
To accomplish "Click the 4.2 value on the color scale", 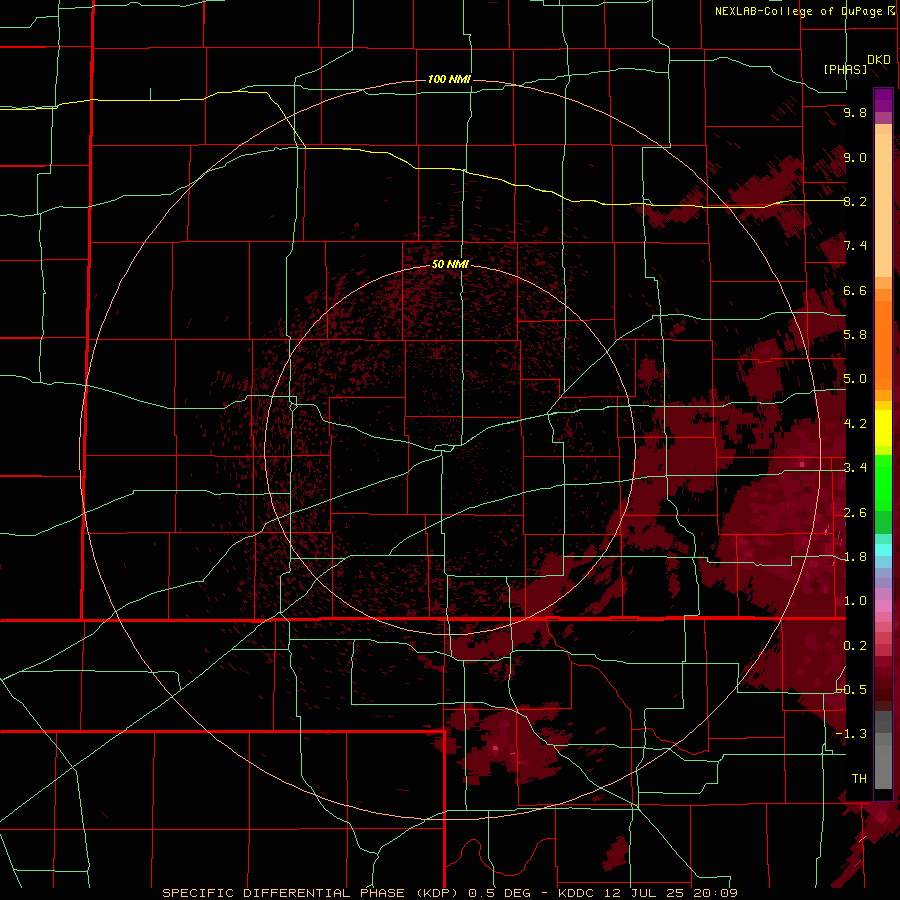I will point(855,424).
